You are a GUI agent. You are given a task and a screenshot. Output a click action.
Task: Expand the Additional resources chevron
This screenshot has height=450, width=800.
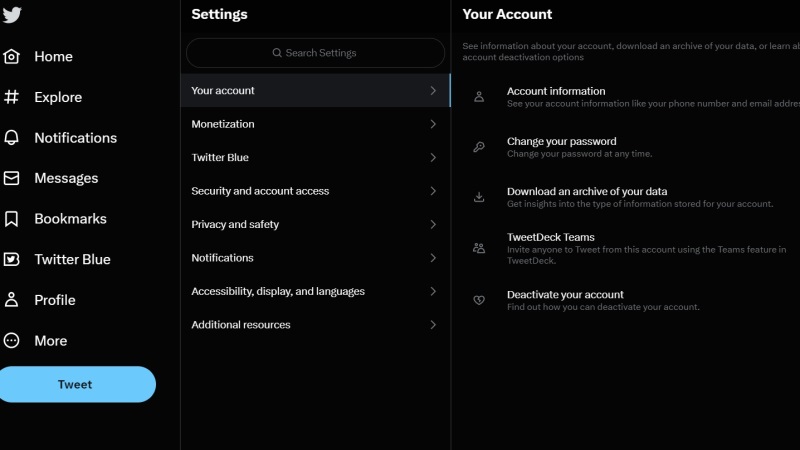click(x=433, y=324)
